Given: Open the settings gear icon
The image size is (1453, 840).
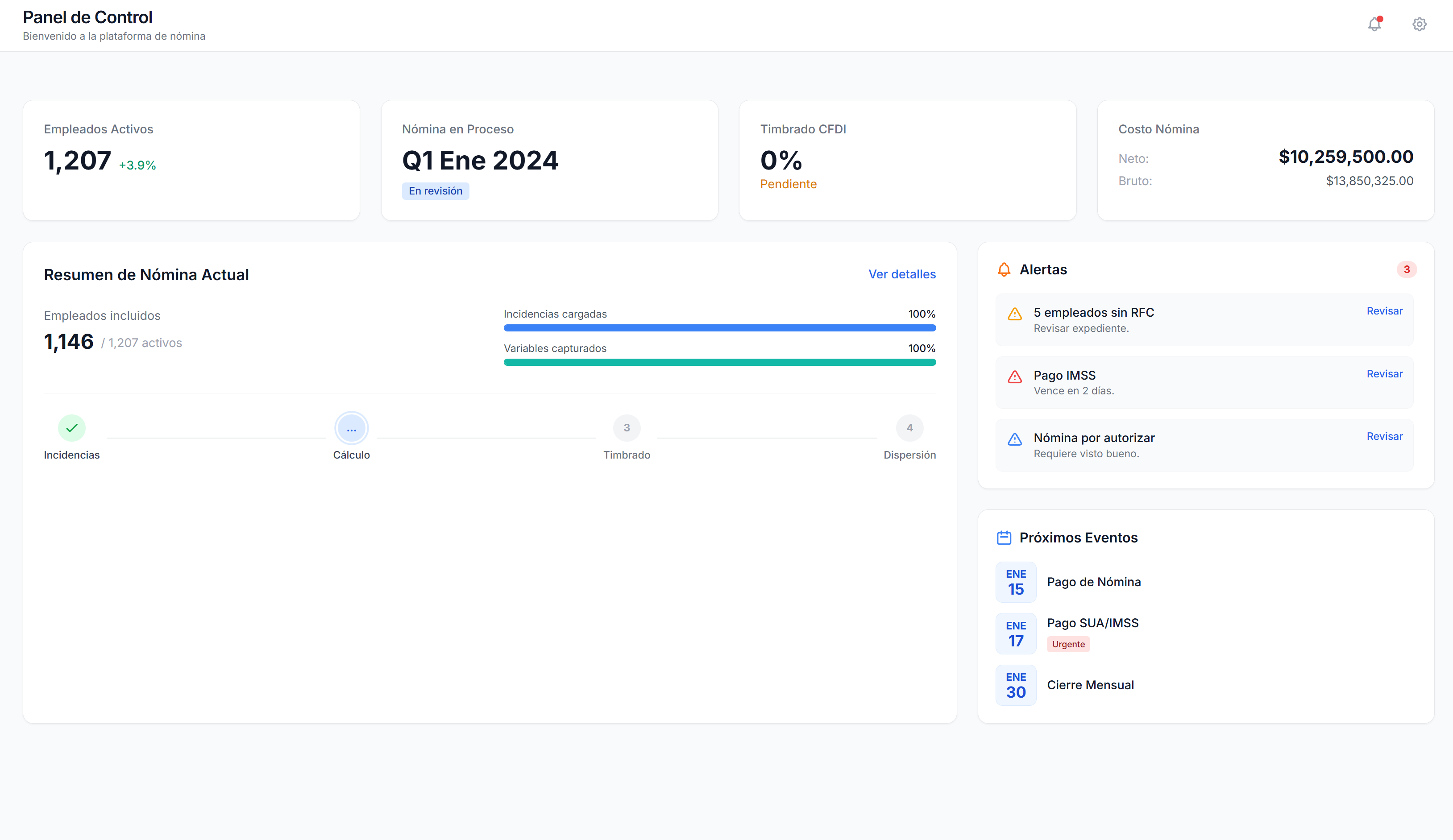Looking at the screenshot, I should [x=1419, y=24].
